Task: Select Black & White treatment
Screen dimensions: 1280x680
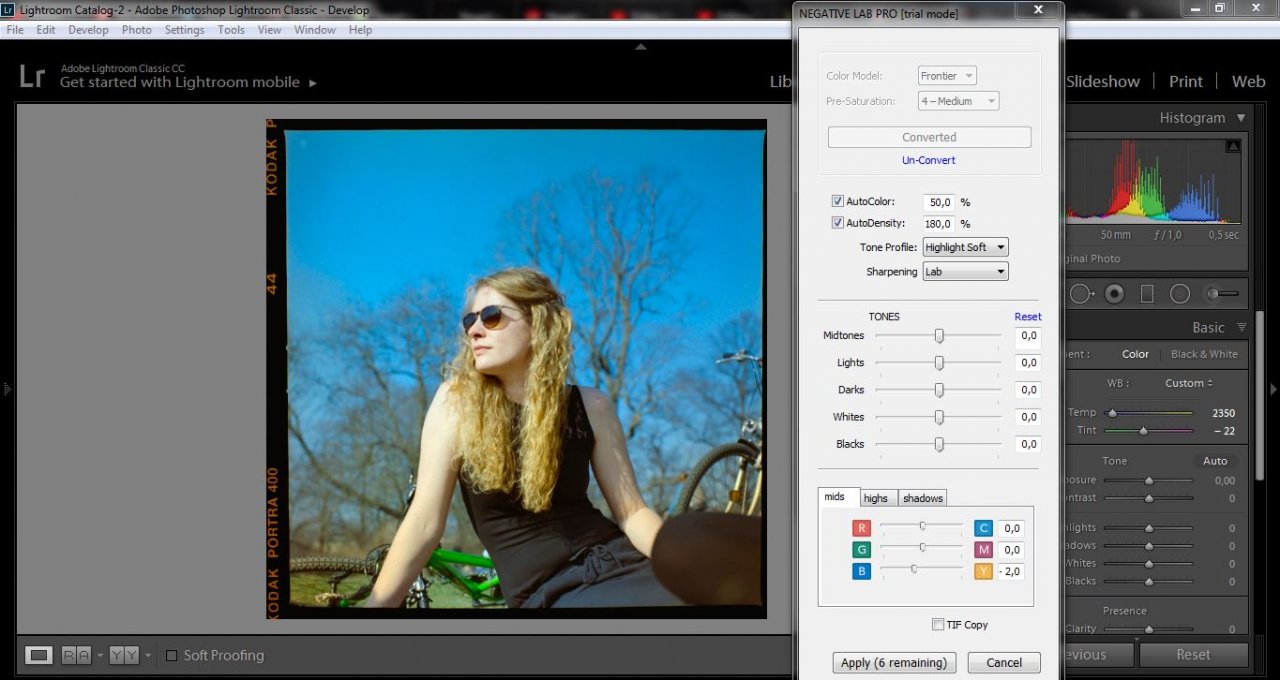Action: [x=1204, y=354]
